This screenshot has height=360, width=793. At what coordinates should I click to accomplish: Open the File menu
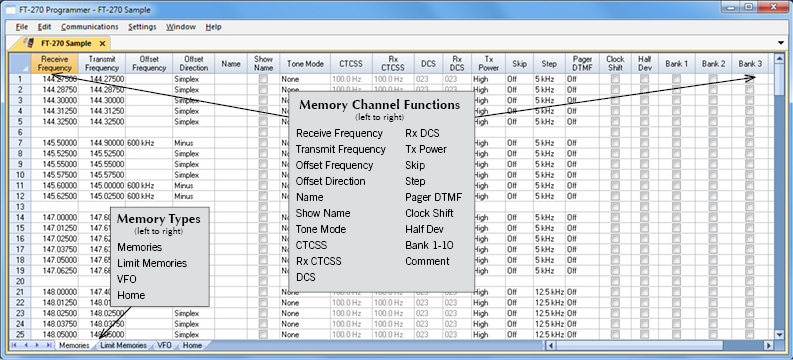click(x=22, y=27)
